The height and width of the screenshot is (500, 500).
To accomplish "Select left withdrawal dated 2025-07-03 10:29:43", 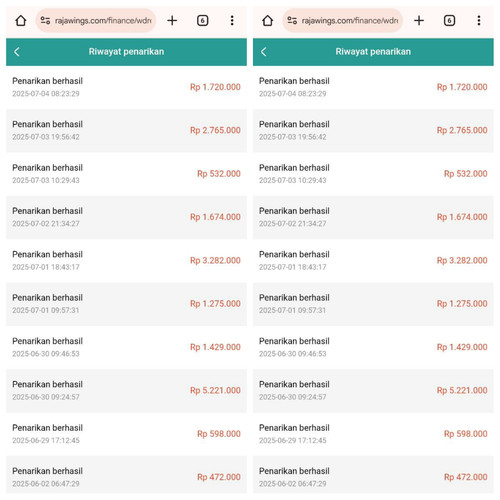I will tap(126, 174).
